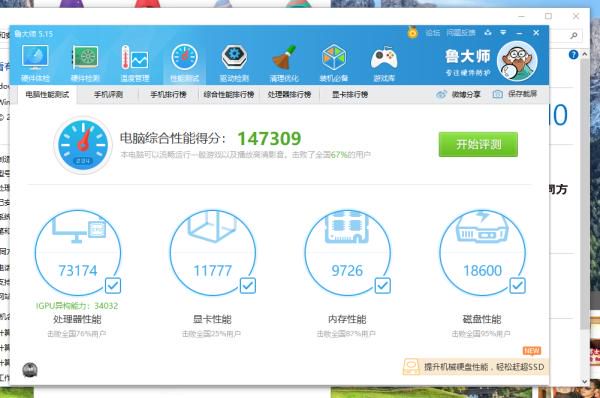Uncheck the 磁盘性能 score checkbox
Viewport: 600px width, 398px height.
[517, 285]
